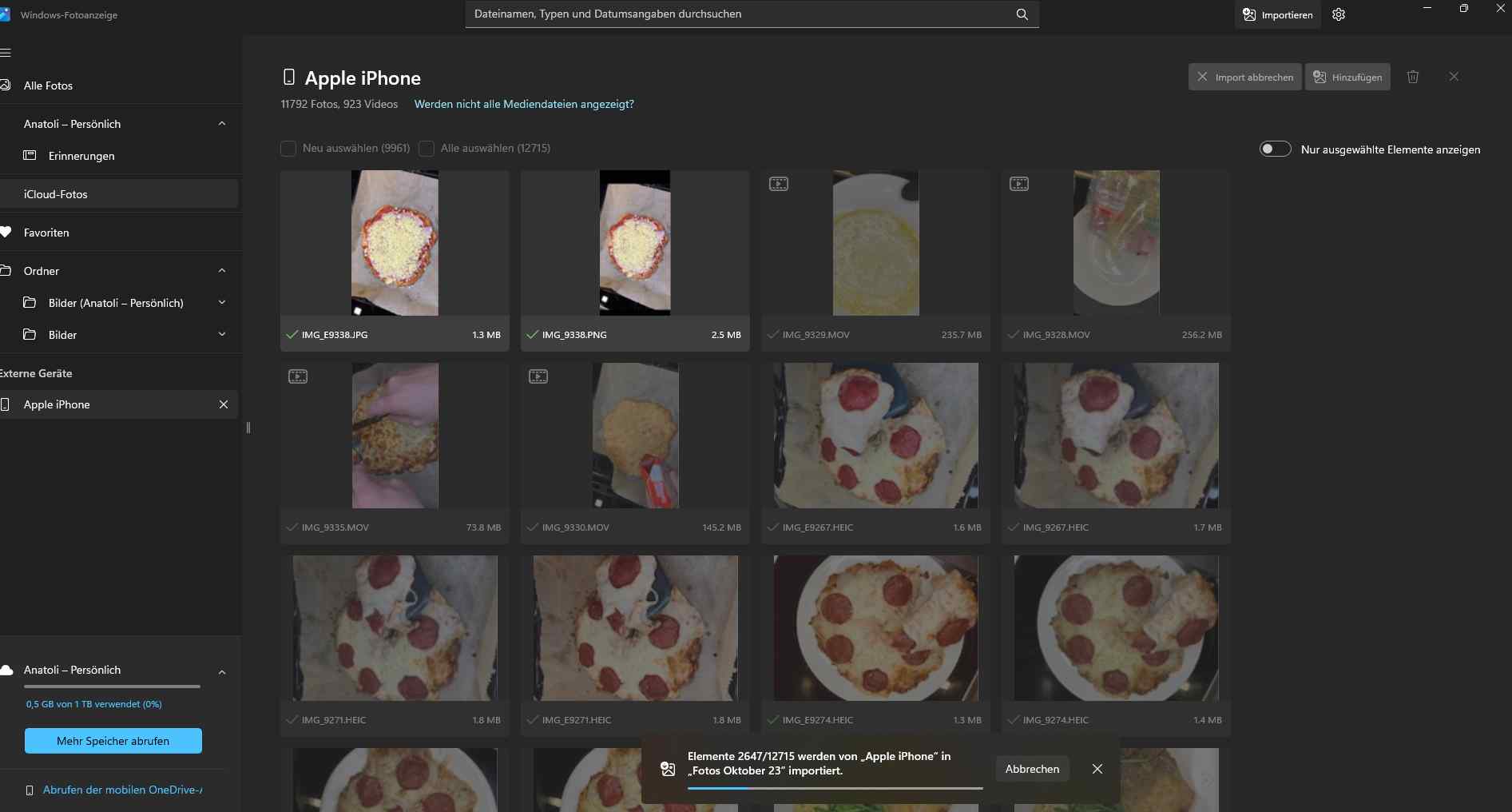
Task: Open Alle Fotos in the sidebar
Action: tap(120, 86)
